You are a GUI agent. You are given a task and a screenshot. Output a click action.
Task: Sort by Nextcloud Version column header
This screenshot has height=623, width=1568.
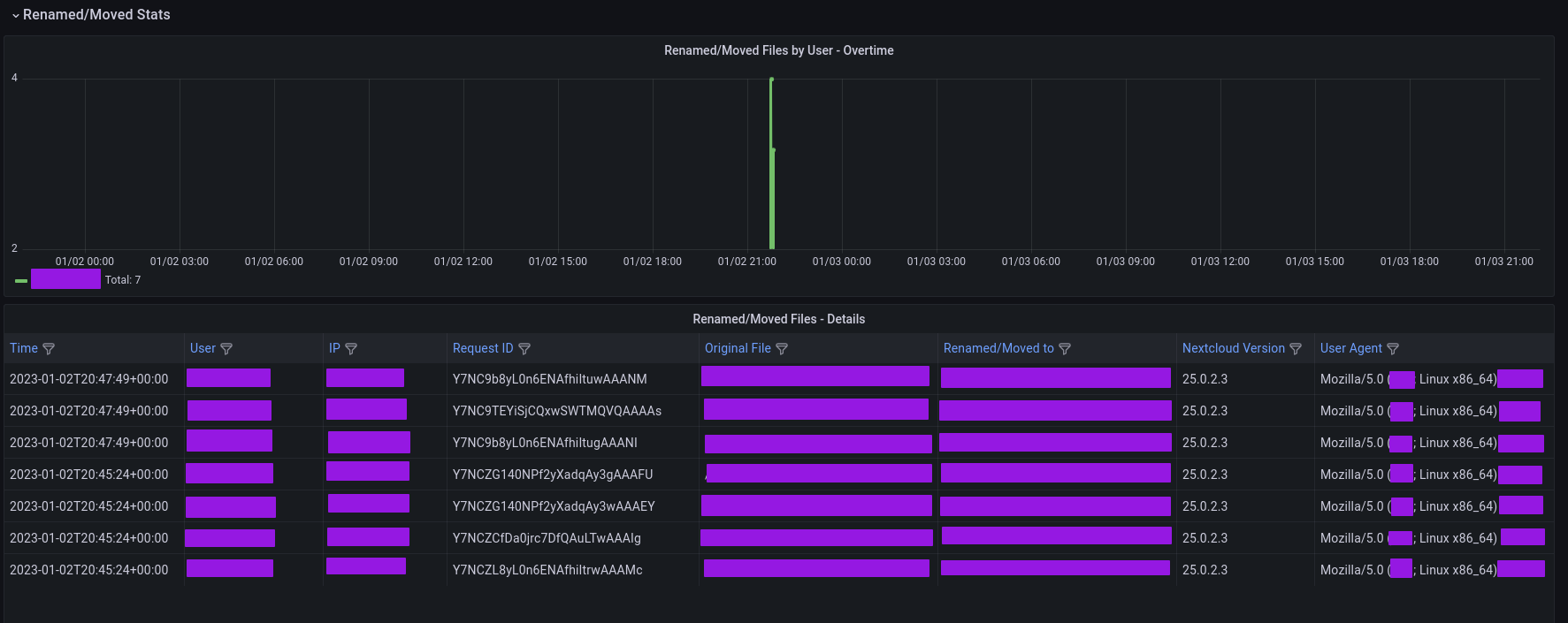pyautogui.click(x=1233, y=348)
